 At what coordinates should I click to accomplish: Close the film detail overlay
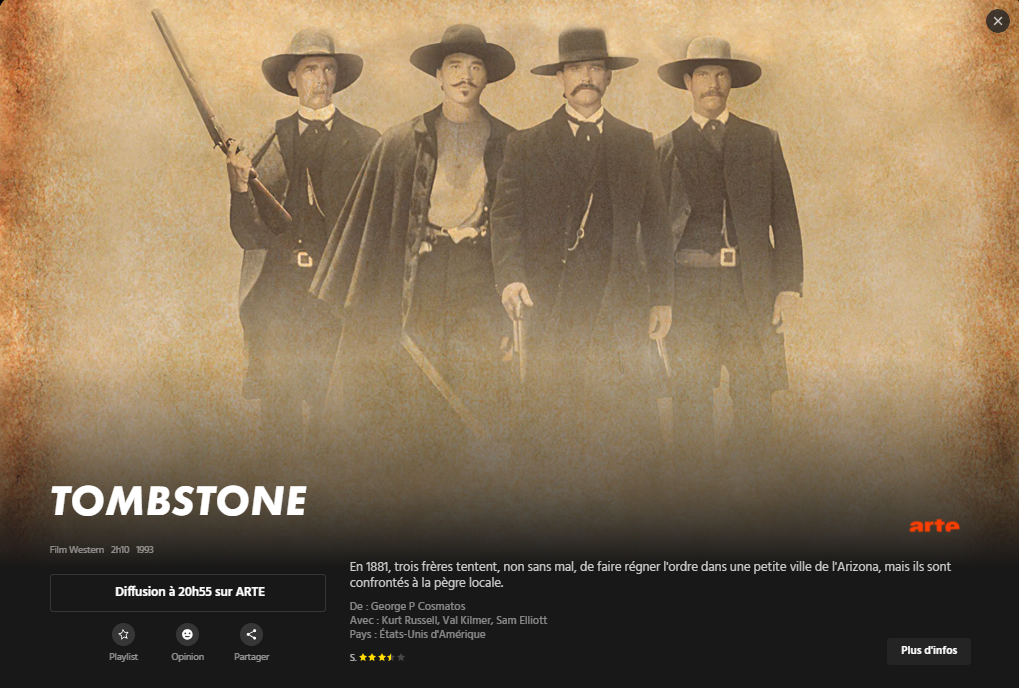tap(998, 21)
